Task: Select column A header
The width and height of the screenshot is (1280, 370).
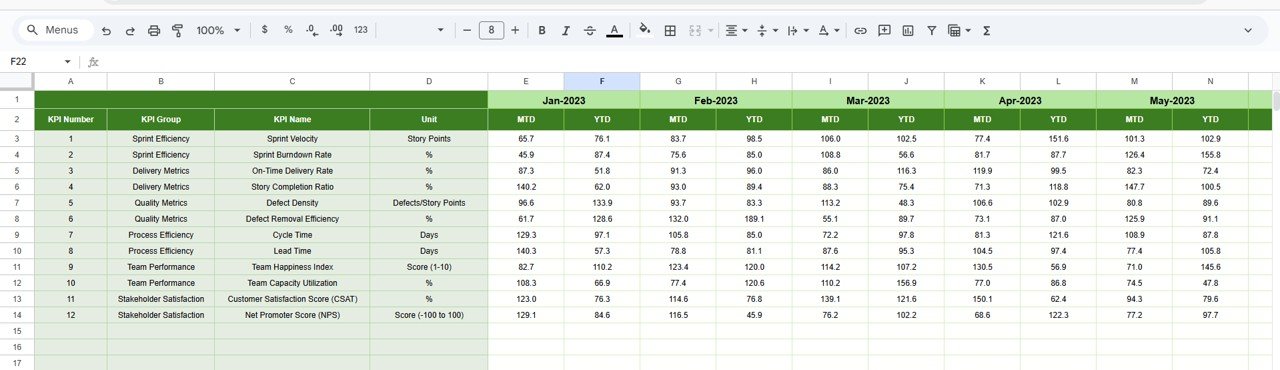Action: [70, 81]
